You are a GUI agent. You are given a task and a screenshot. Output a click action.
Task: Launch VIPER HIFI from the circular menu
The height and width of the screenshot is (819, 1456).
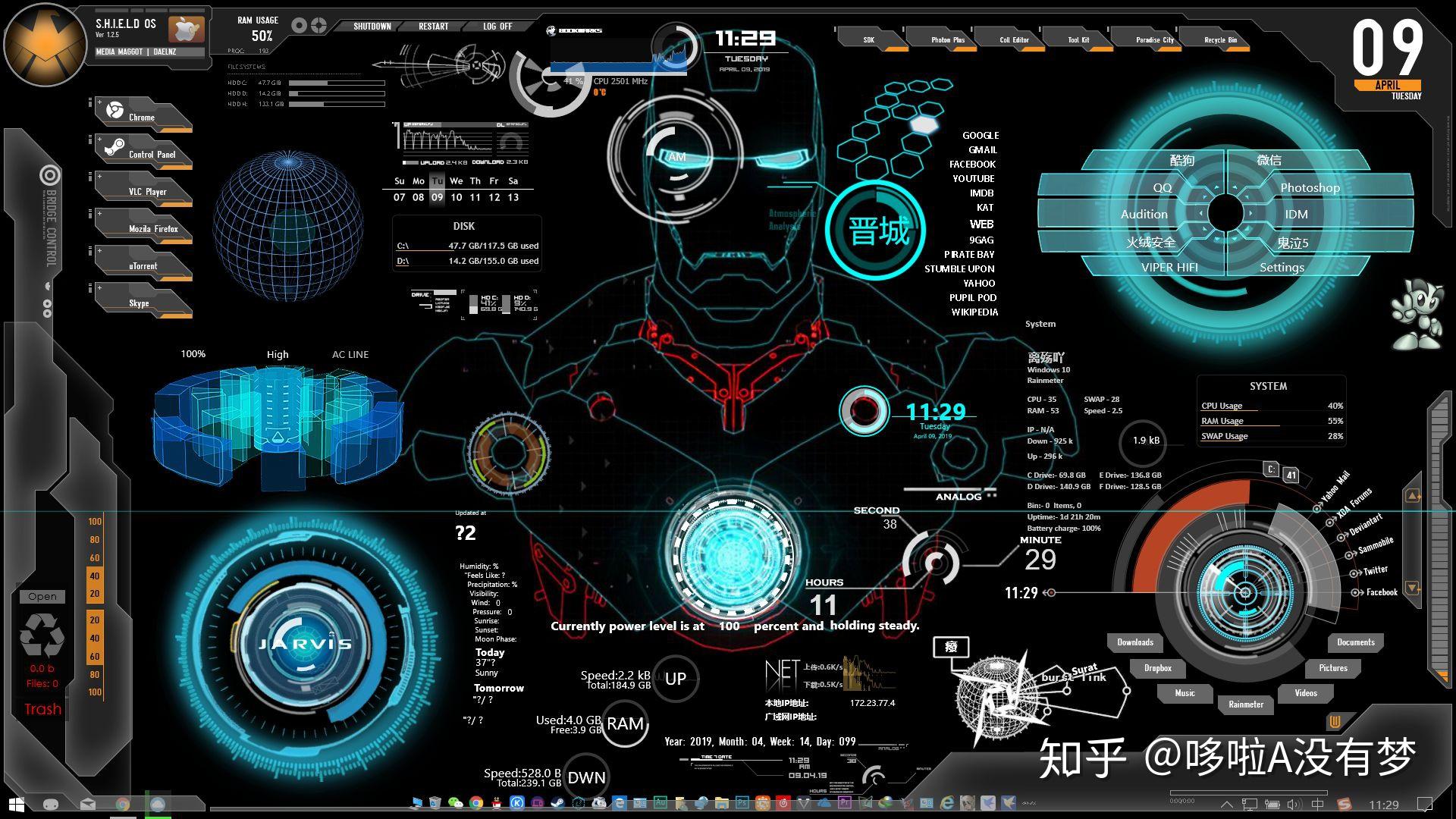[1169, 267]
